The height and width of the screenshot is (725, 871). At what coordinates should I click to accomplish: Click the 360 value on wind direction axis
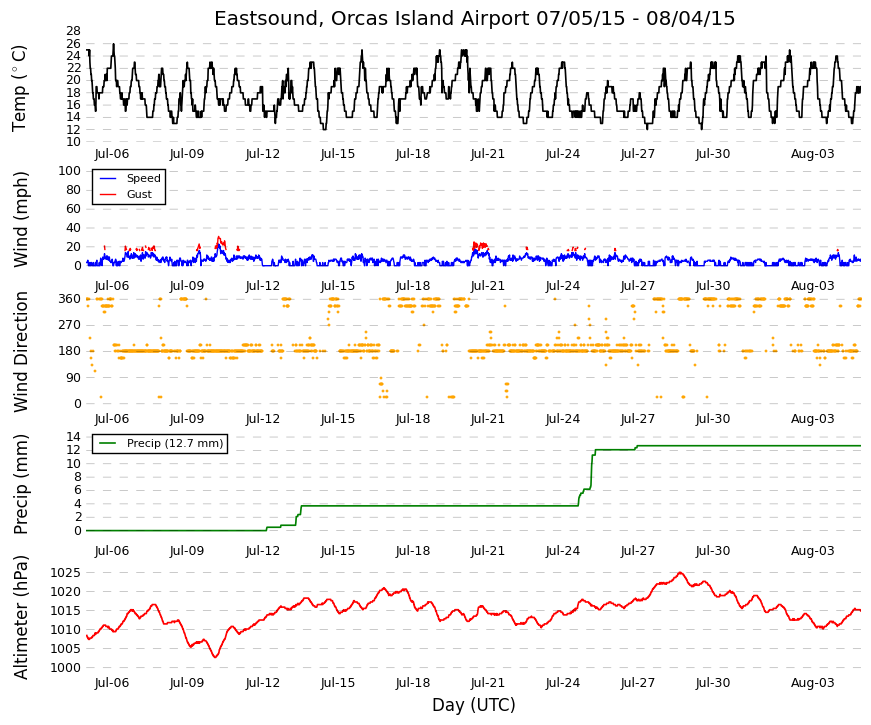coord(70,299)
